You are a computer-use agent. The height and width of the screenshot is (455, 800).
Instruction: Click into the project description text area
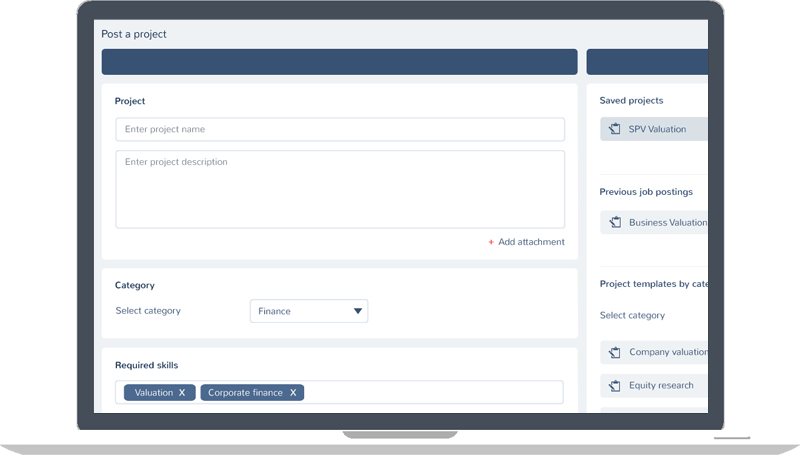[340, 189]
